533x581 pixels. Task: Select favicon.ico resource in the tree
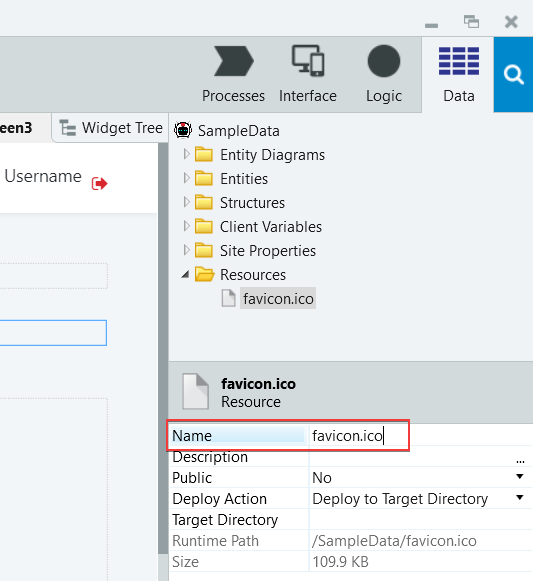[278, 298]
